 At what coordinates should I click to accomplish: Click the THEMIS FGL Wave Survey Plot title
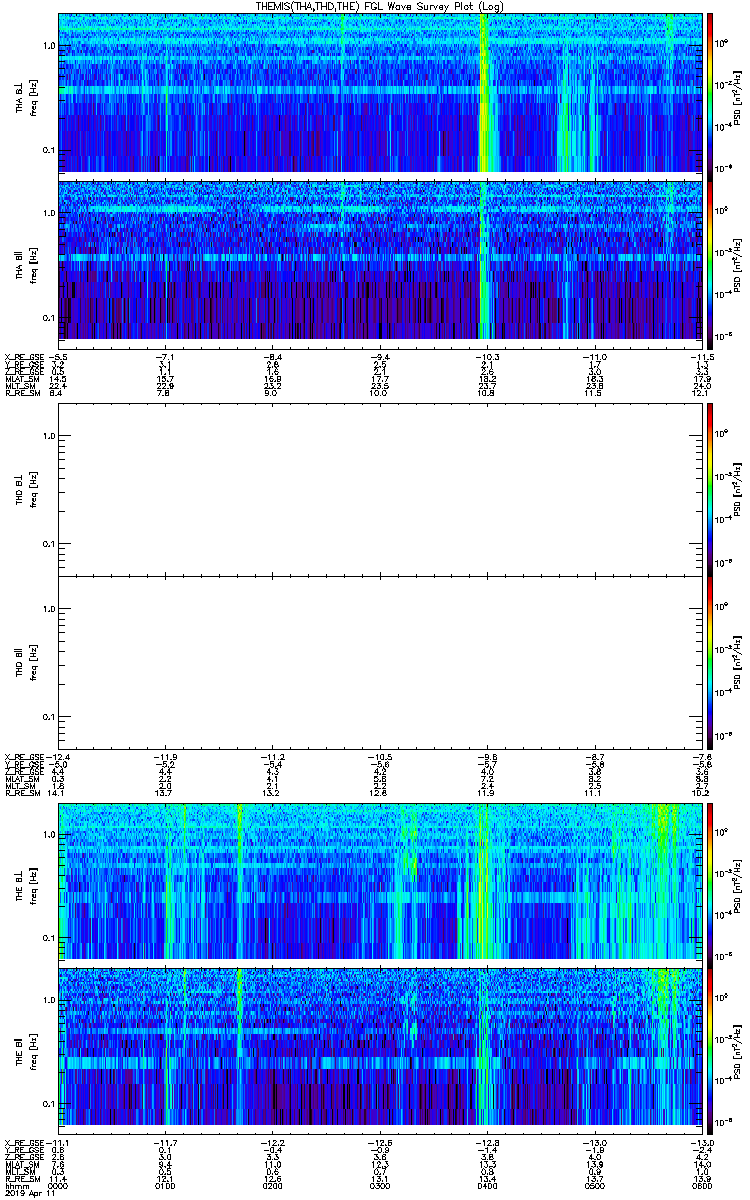coord(380,6)
